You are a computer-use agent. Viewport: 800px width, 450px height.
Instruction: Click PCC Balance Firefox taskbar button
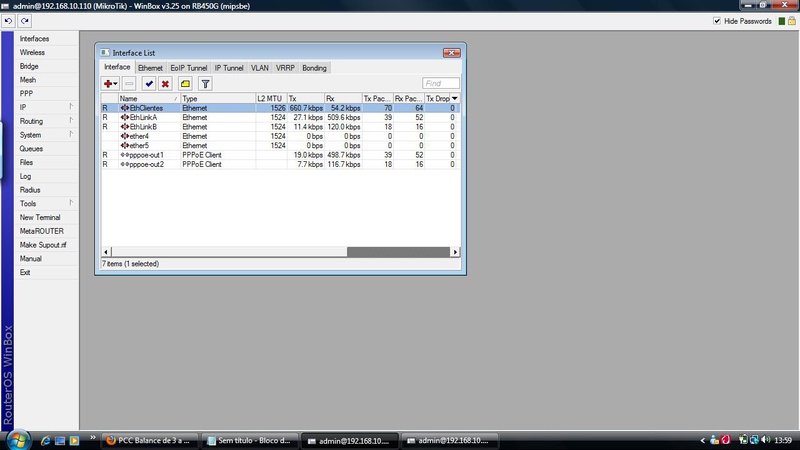(149, 440)
